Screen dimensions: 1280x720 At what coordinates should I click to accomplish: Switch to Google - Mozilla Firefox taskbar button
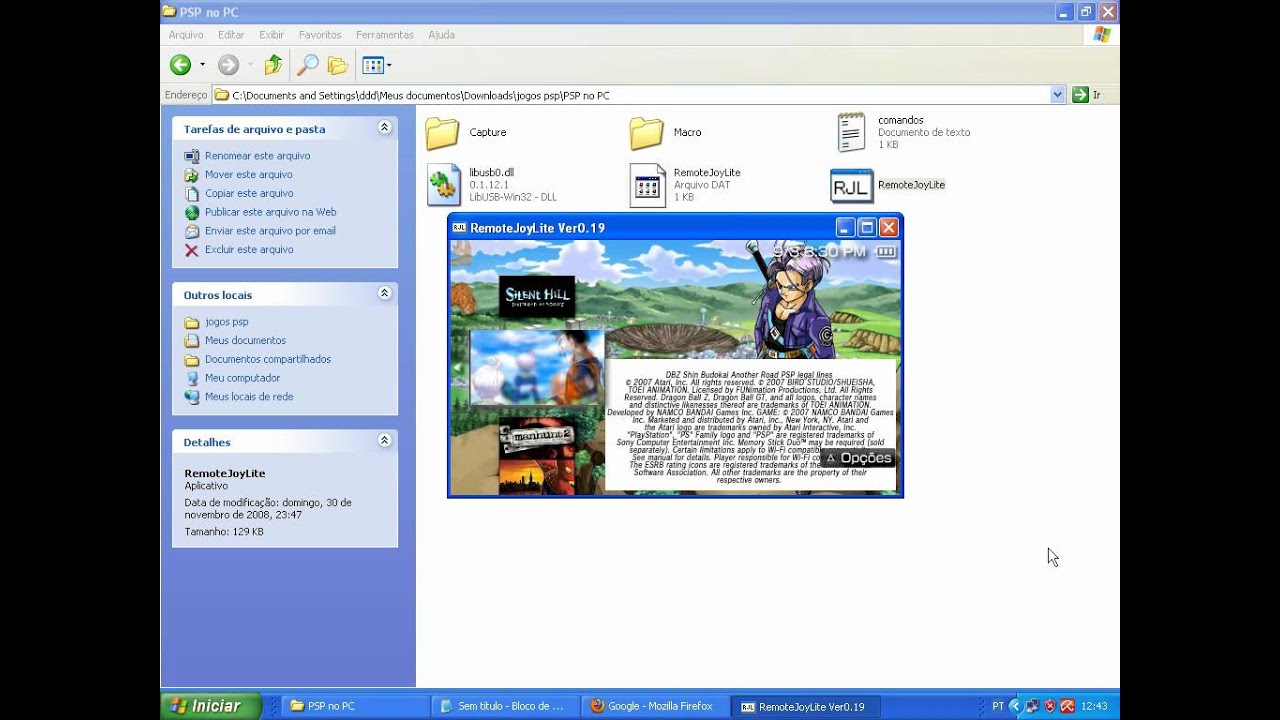coord(654,706)
